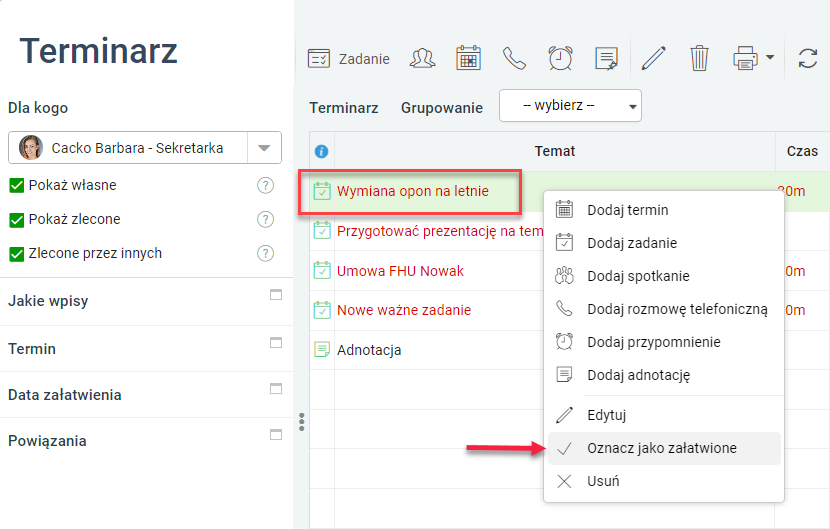Select Oznacz jako załatwione menu item
This screenshot has width=830, height=529.
(664, 449)
